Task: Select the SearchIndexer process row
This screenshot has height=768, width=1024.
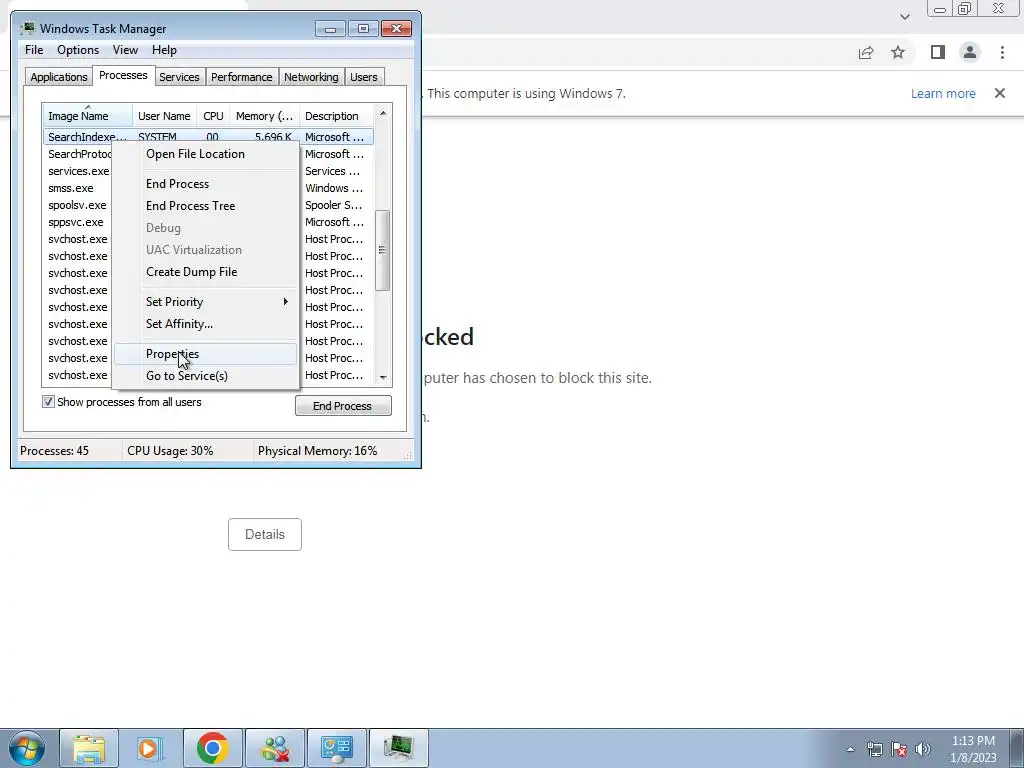Action: [x=208, y=137]
